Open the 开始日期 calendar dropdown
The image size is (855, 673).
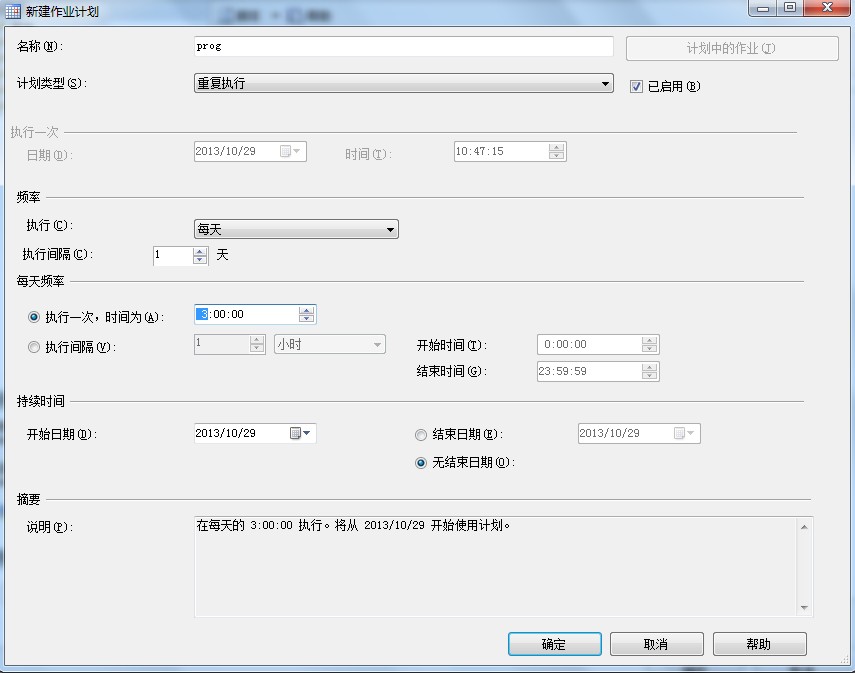click(x=300, y=433)
